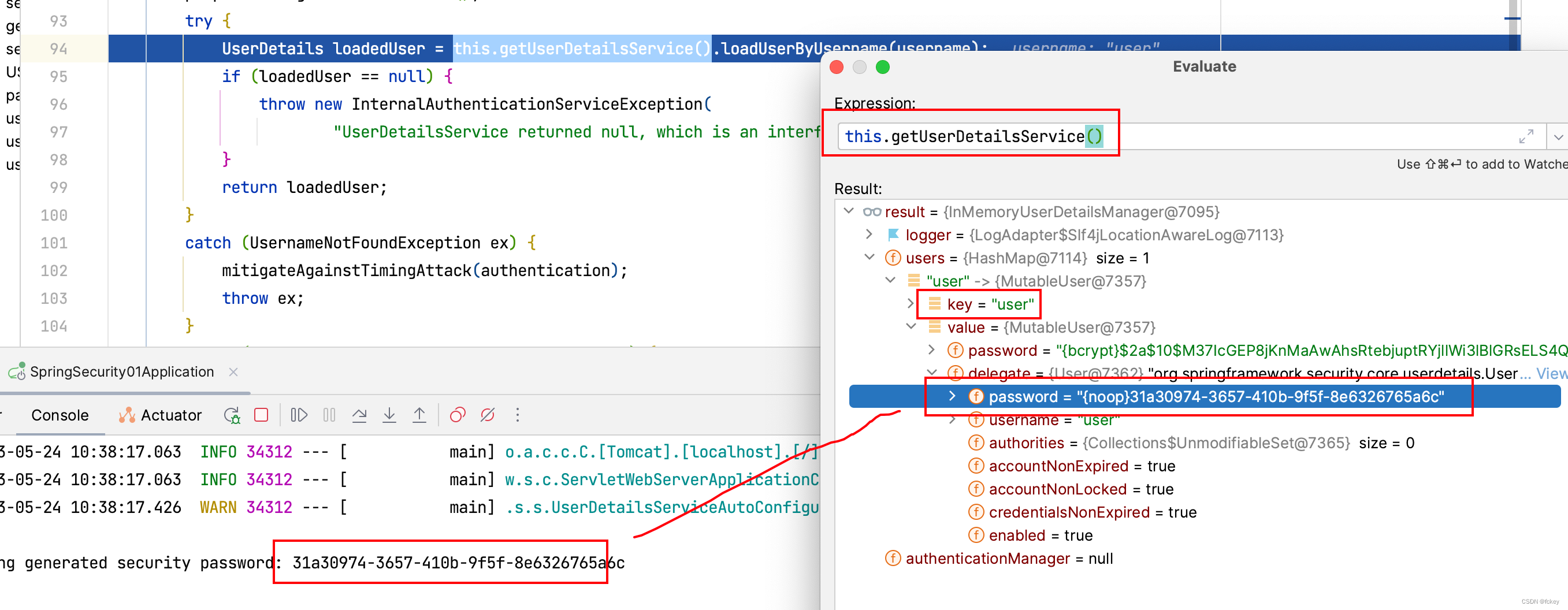Screen dimensions: 1568x610
Task: Click the icon beside value = MutableUser
Action: pos(934,327)
